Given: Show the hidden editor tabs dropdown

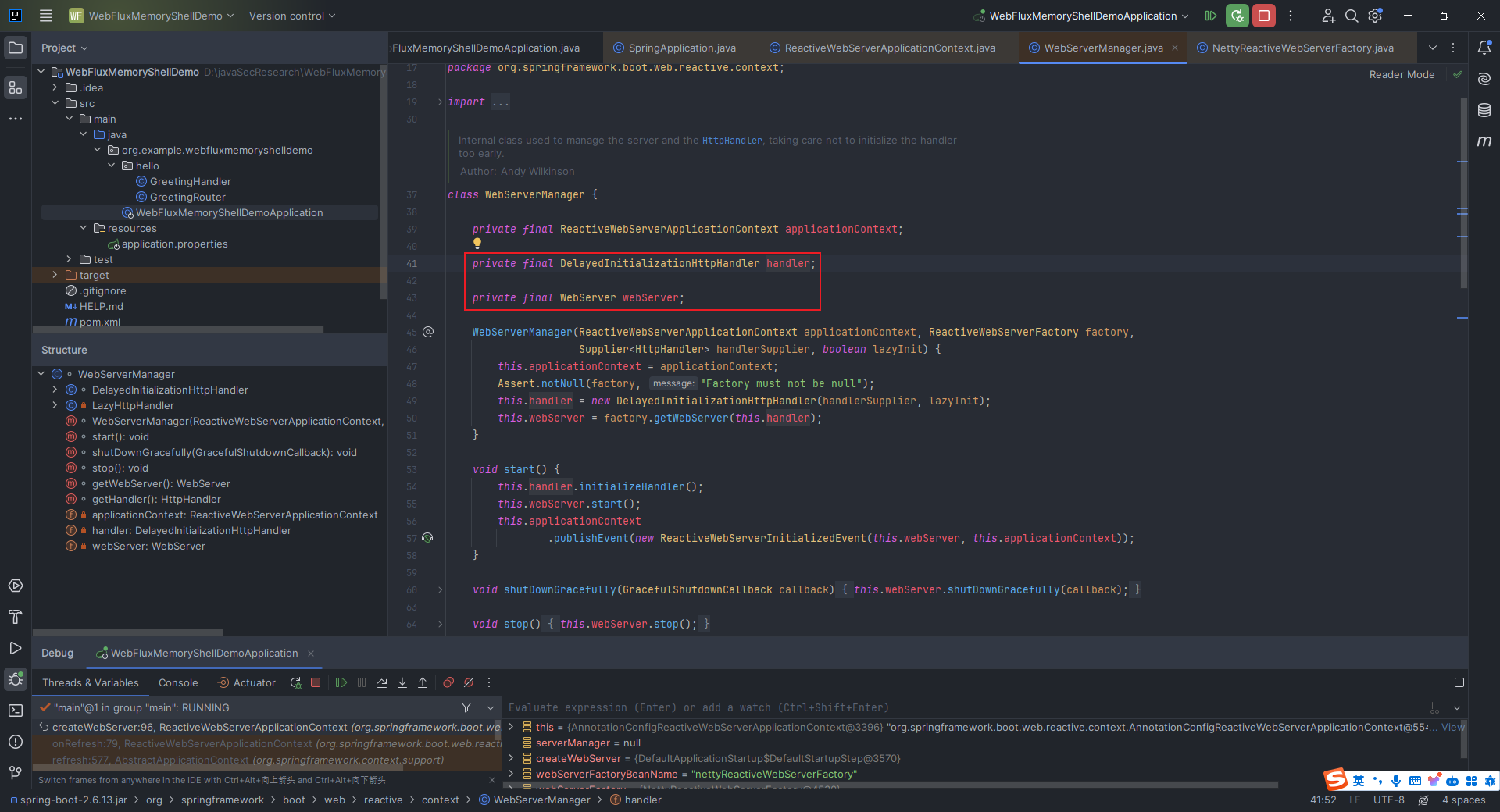Looking at the screenshot, I should point(1433,48).
